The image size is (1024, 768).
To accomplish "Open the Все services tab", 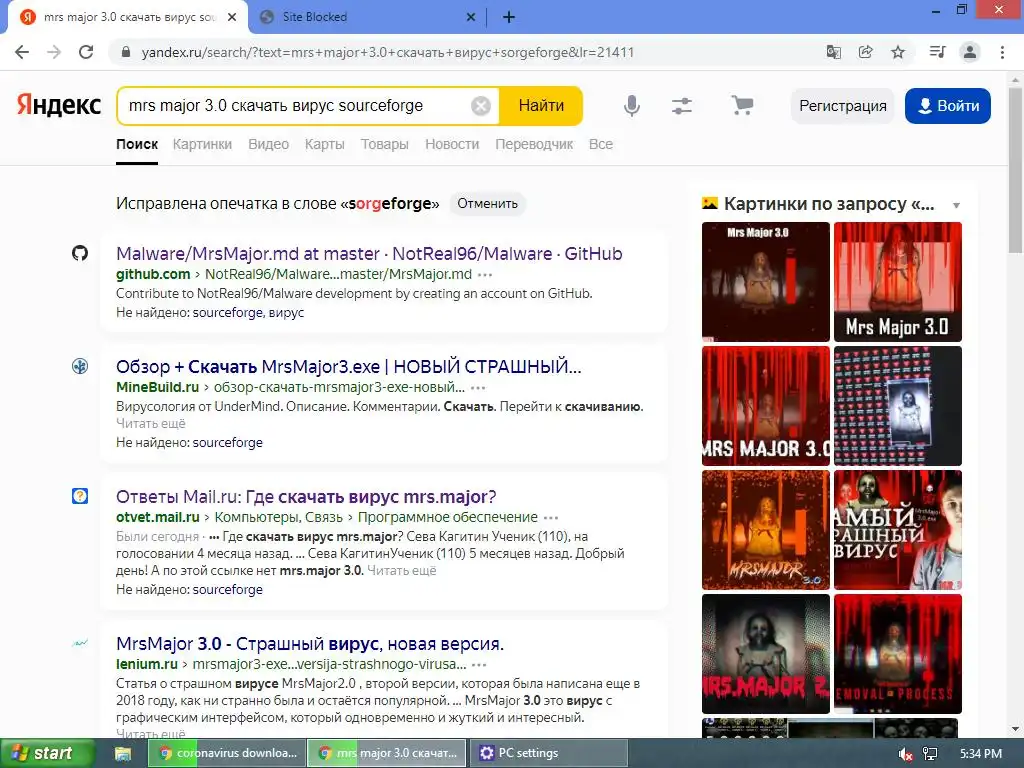I will [601, 144].
